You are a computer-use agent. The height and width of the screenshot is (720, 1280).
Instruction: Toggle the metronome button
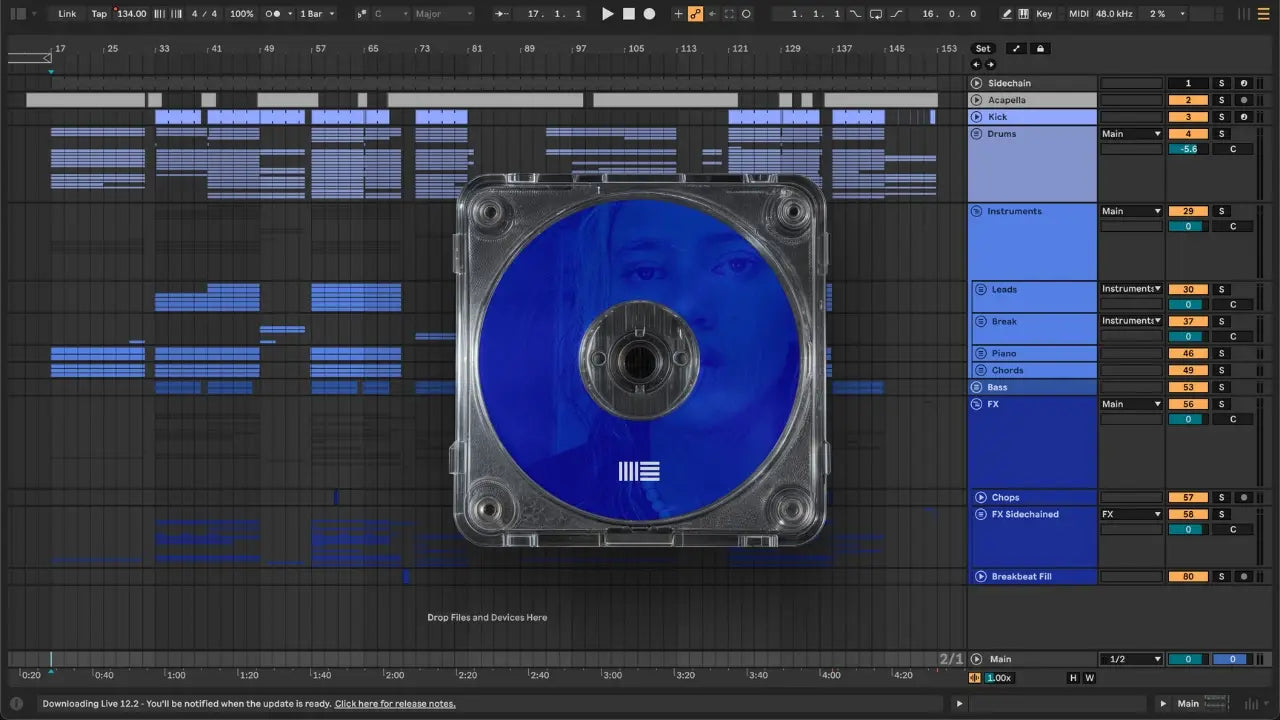(x=273, y=14)
